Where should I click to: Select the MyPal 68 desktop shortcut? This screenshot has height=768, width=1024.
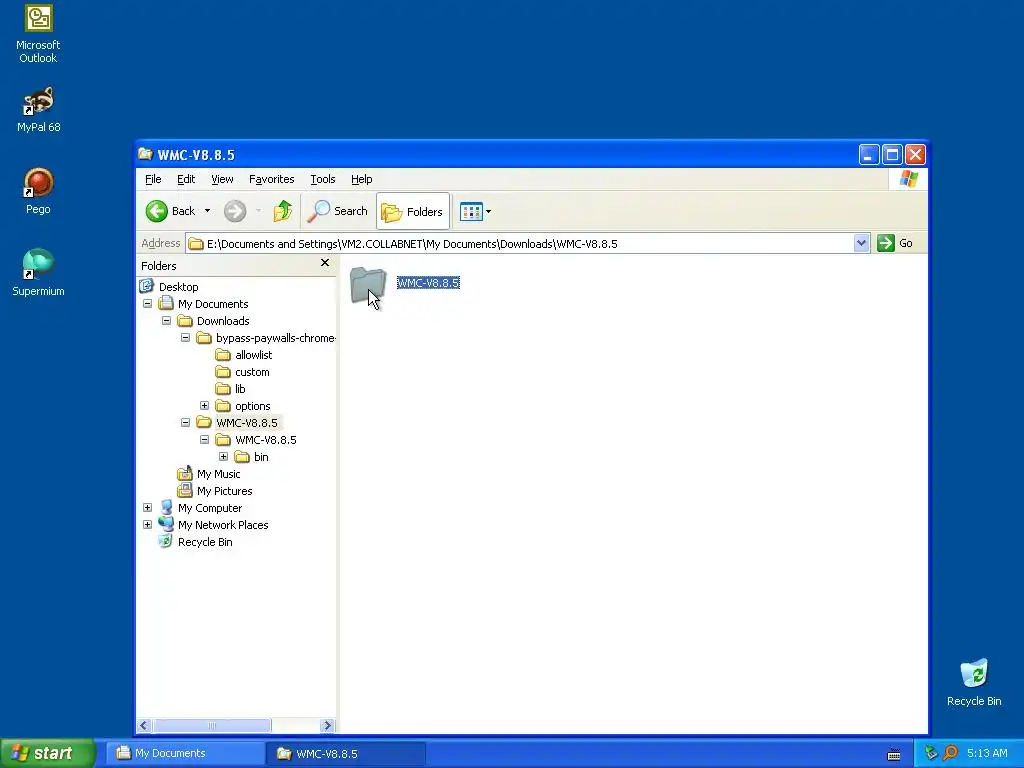[x=38, y=110]
